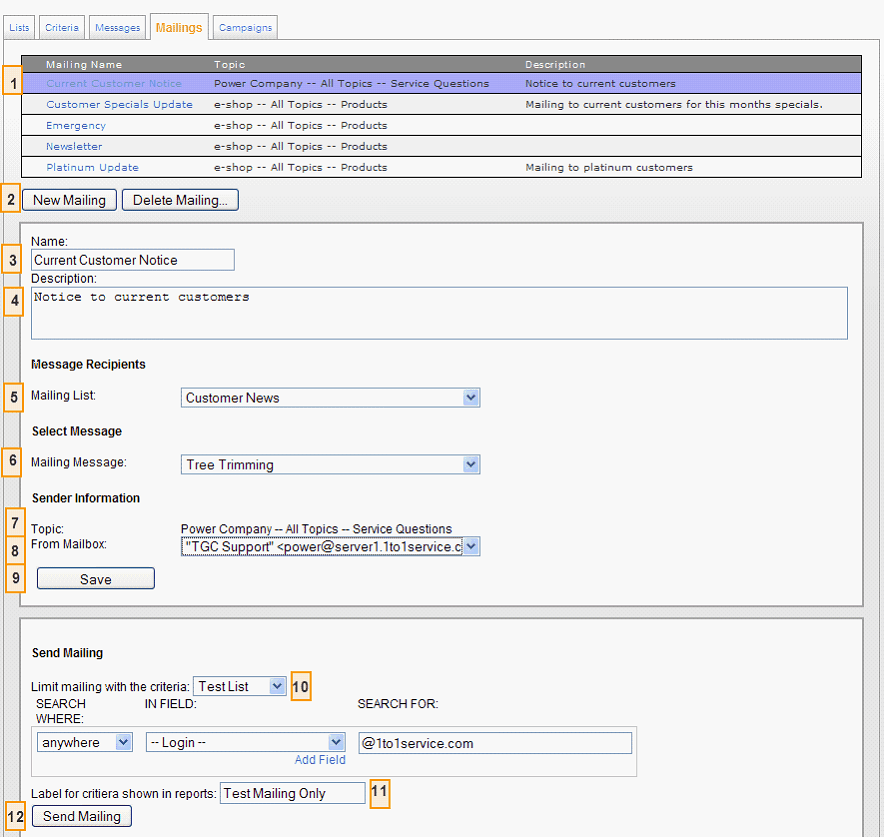Expand the From Mailbox dropdown
Viewport: 885px width, 838px height.
click(x=331, y=547)
